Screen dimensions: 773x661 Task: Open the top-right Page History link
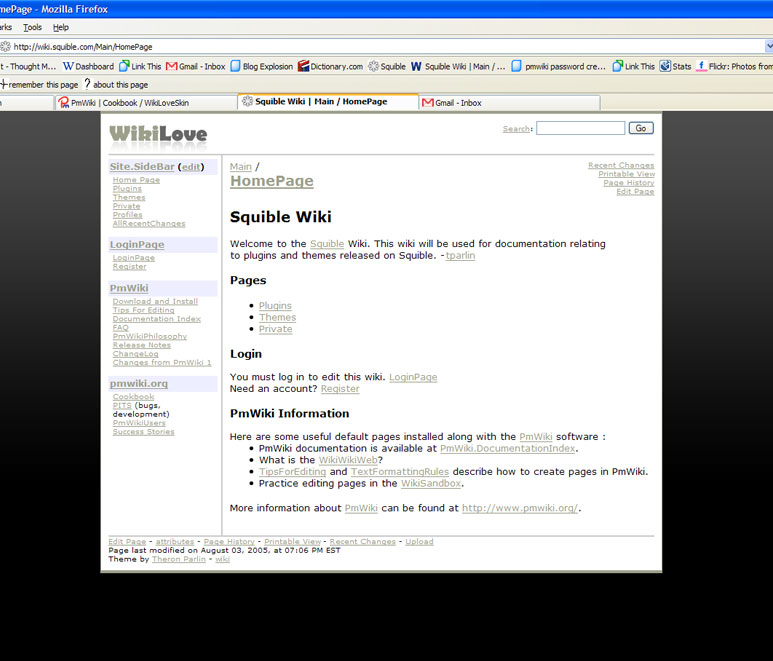pyautogui.click(x=629, y=183)
